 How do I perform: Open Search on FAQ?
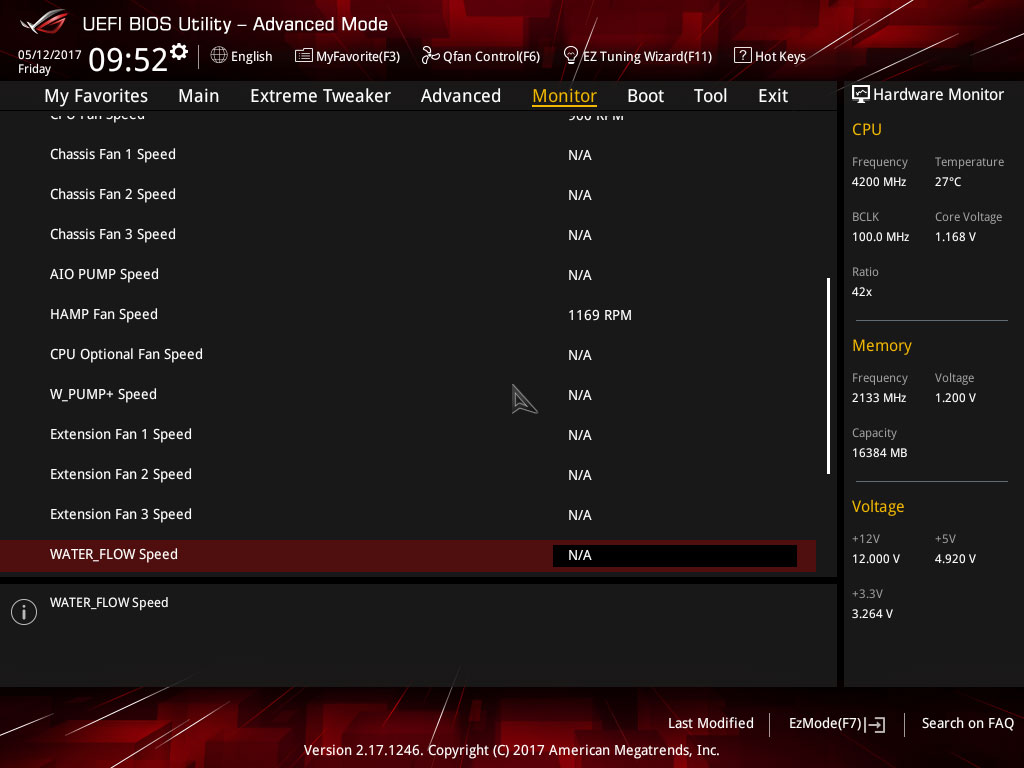[x=968, y=723]
